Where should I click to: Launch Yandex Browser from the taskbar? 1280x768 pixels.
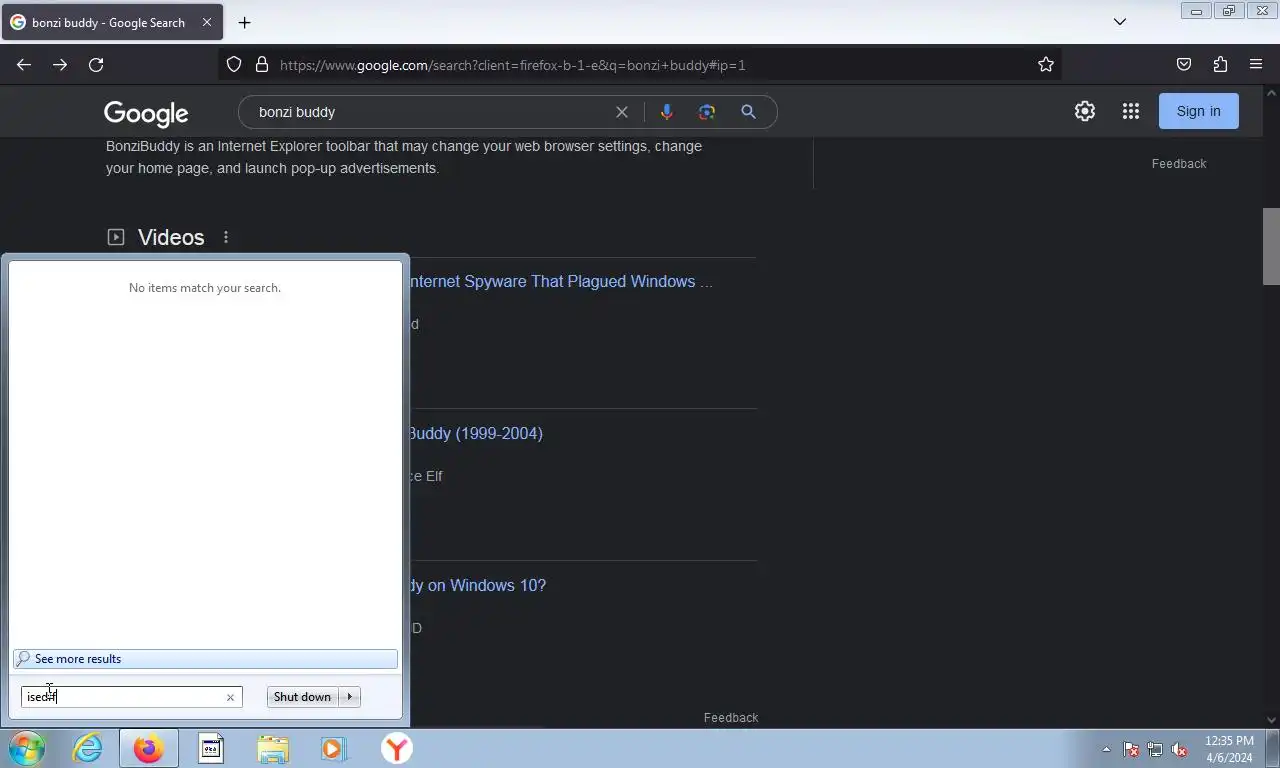tap(397, 748)
